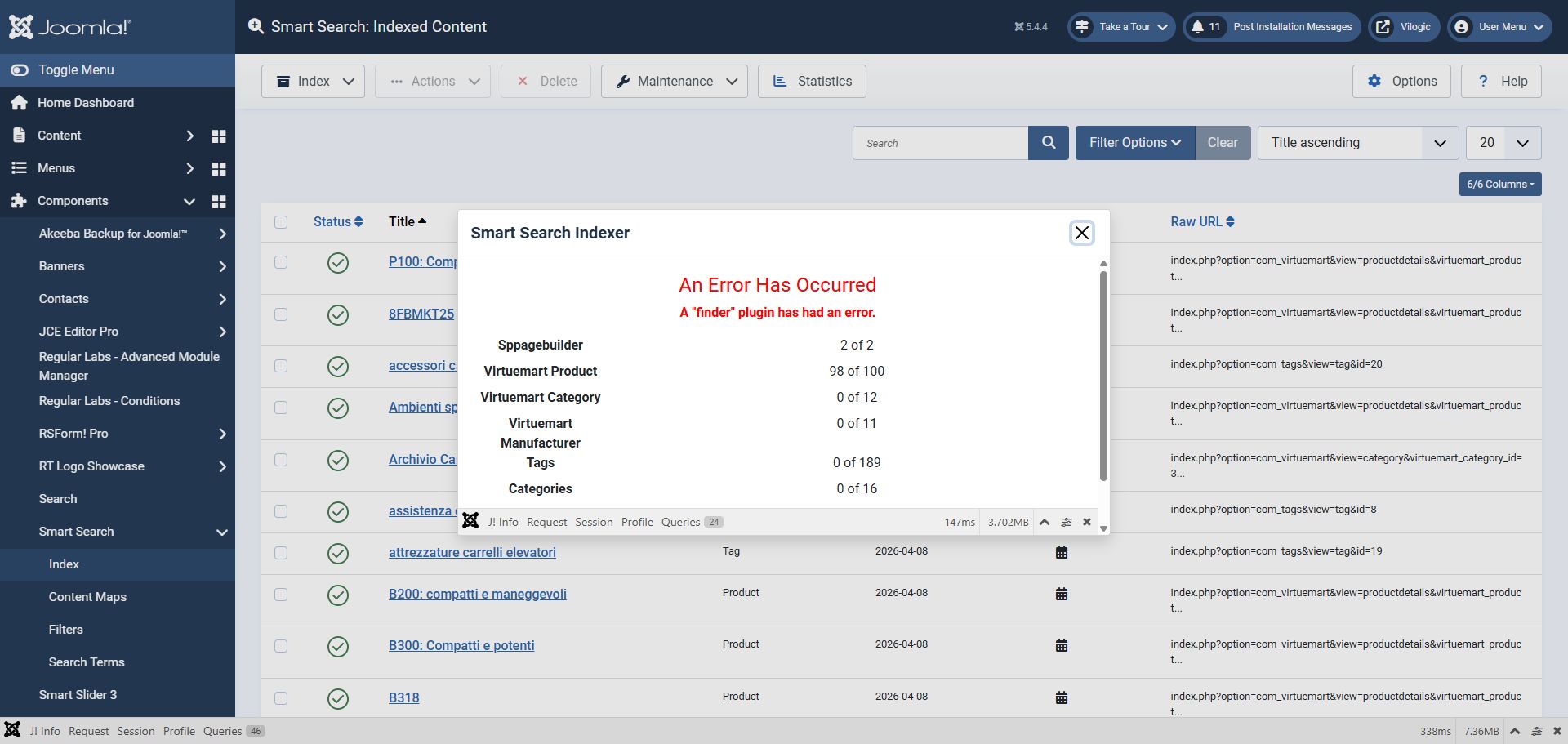Open the Content dashboard grid icon
1568x744 pixels.
218,136
